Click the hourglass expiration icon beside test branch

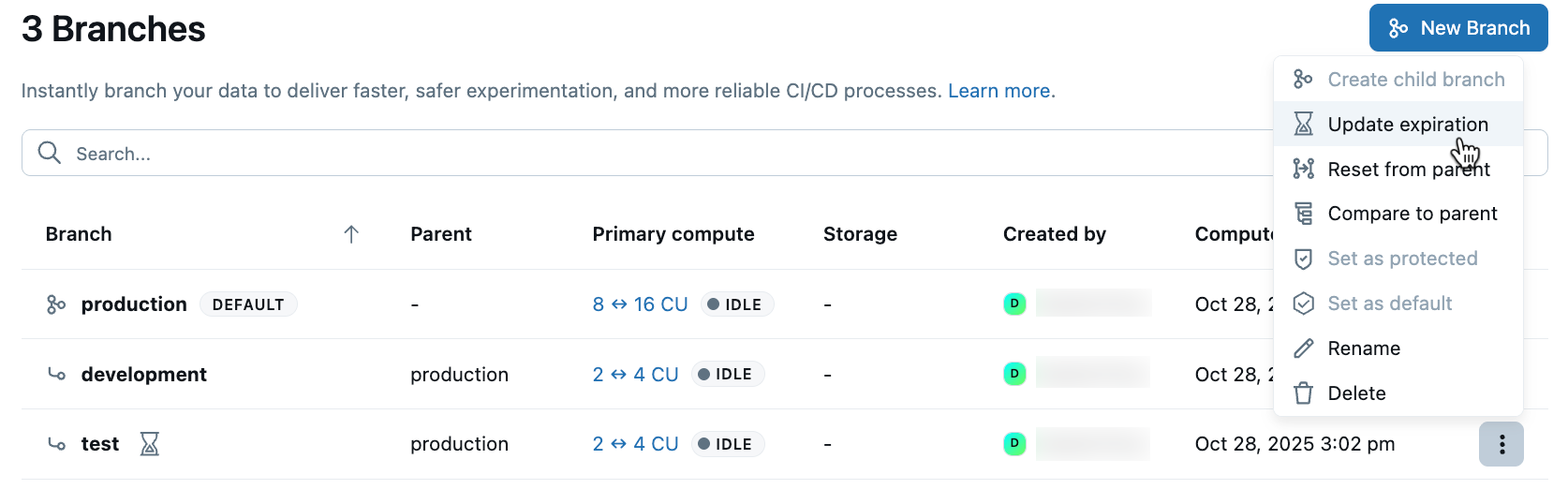[x=150, y=444]
